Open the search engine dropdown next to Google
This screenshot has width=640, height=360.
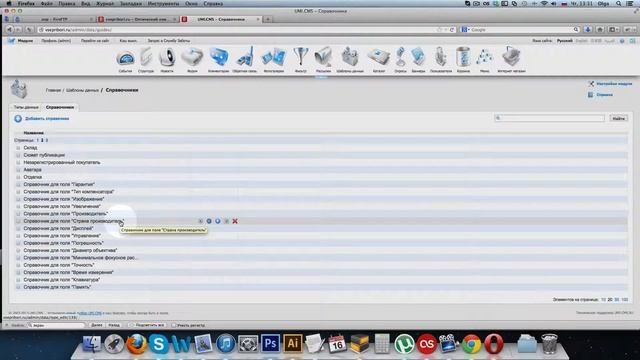click(465, 30)
